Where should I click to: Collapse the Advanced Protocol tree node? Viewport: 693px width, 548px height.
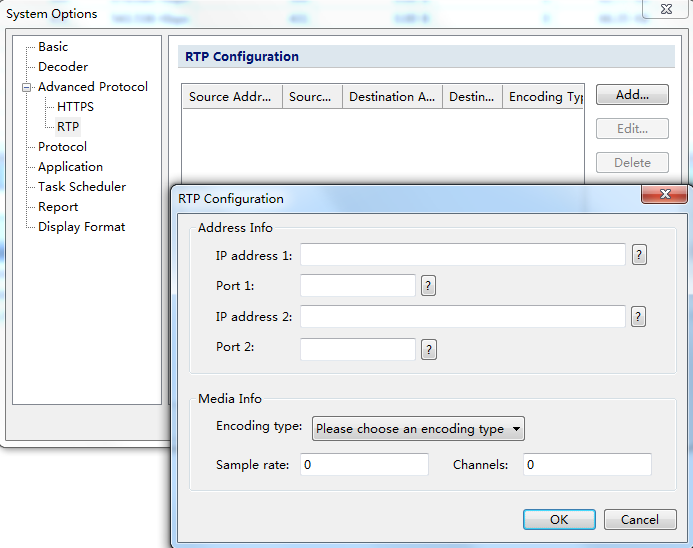(x=27, y=87)
